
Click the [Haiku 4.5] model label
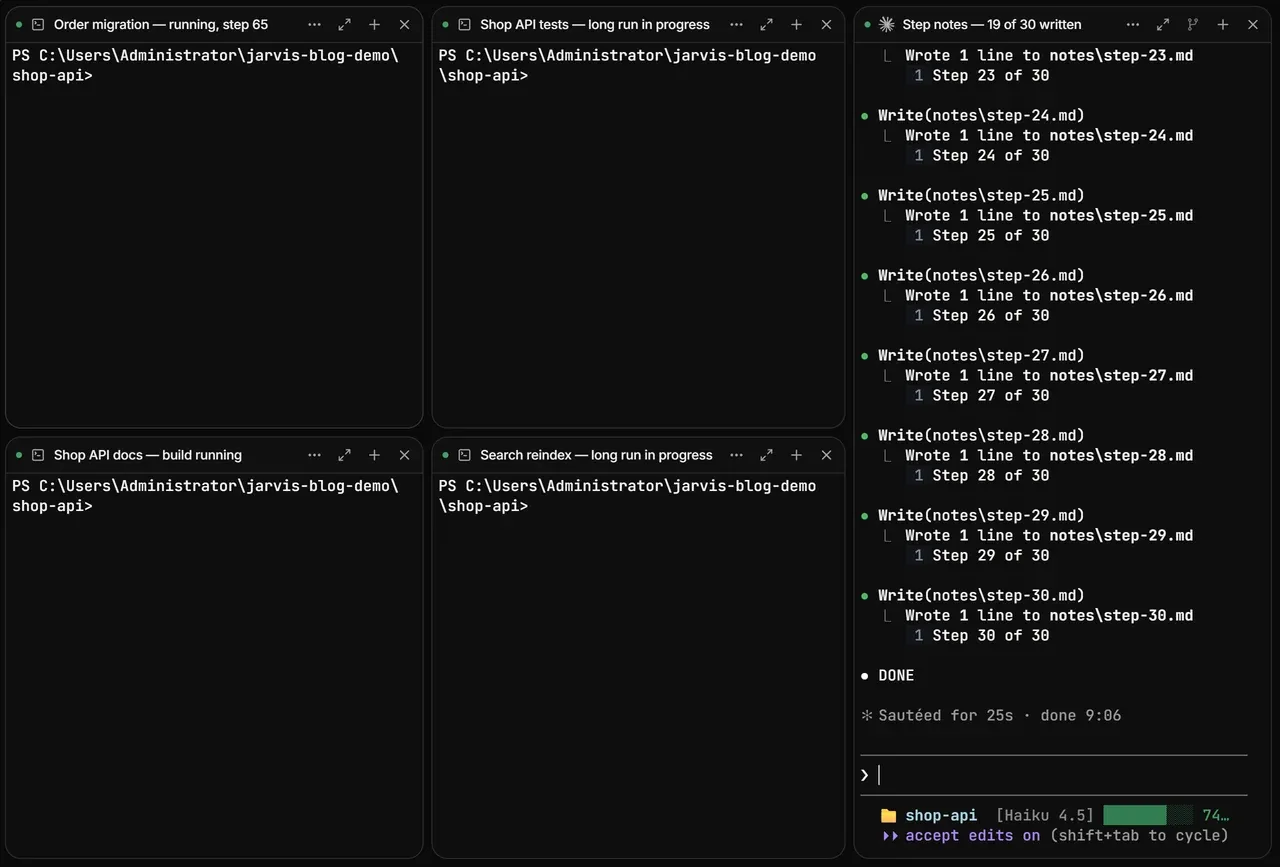[1045, 815]
